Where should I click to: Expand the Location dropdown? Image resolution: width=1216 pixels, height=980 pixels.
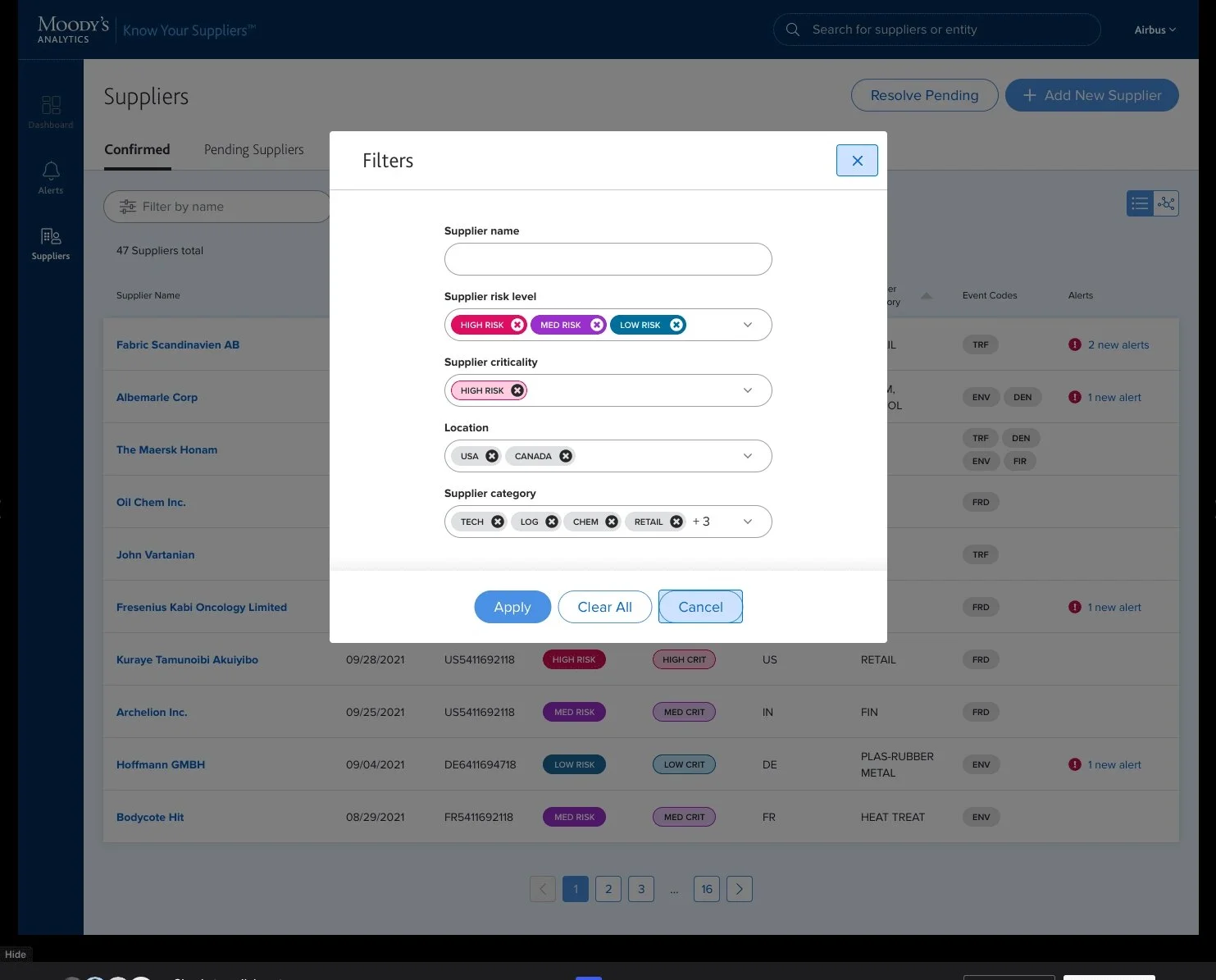click(748, 456)
